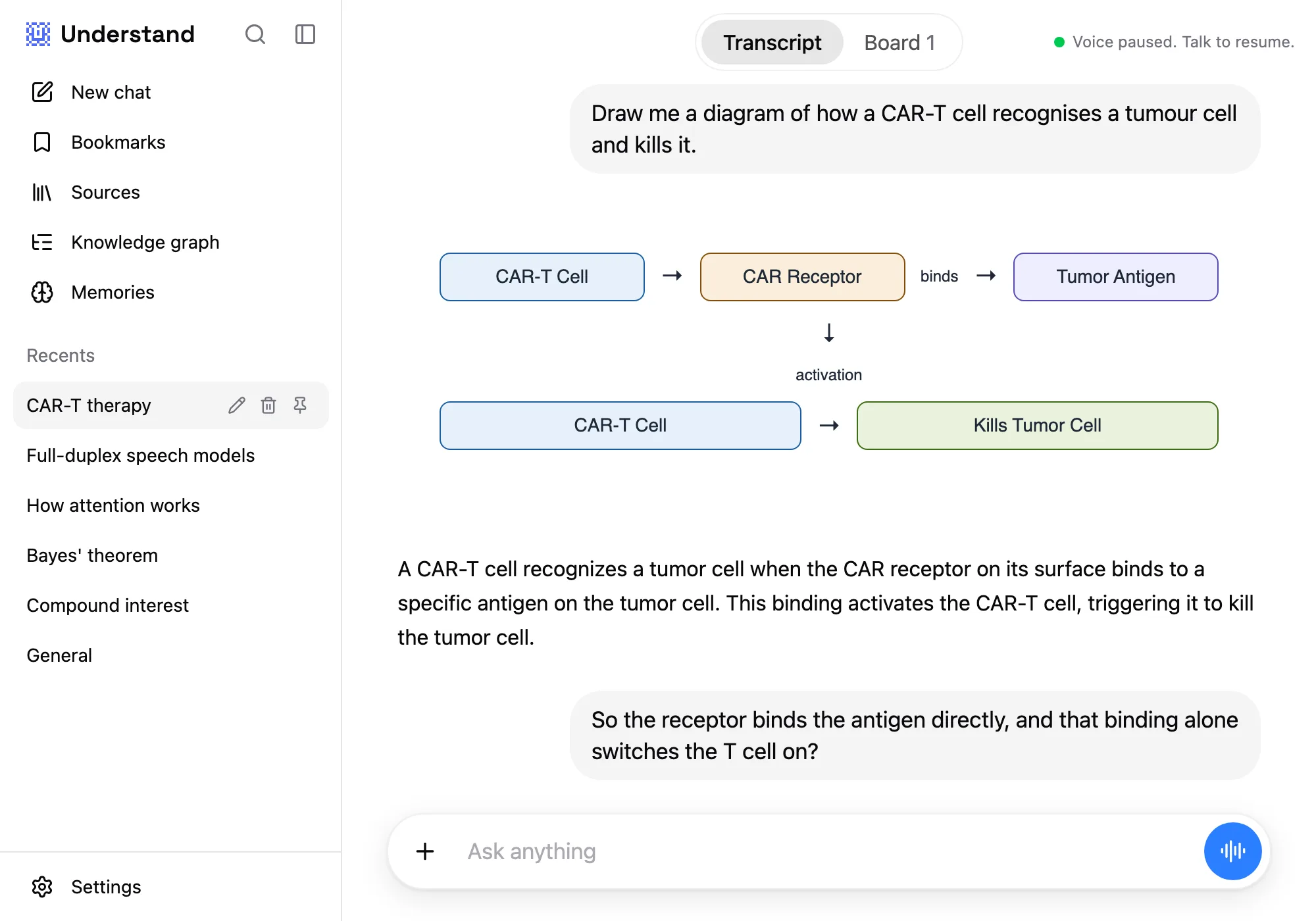Select the CAR-T therapy recent chat
The image size is (1316, 921).
(171, 405)
